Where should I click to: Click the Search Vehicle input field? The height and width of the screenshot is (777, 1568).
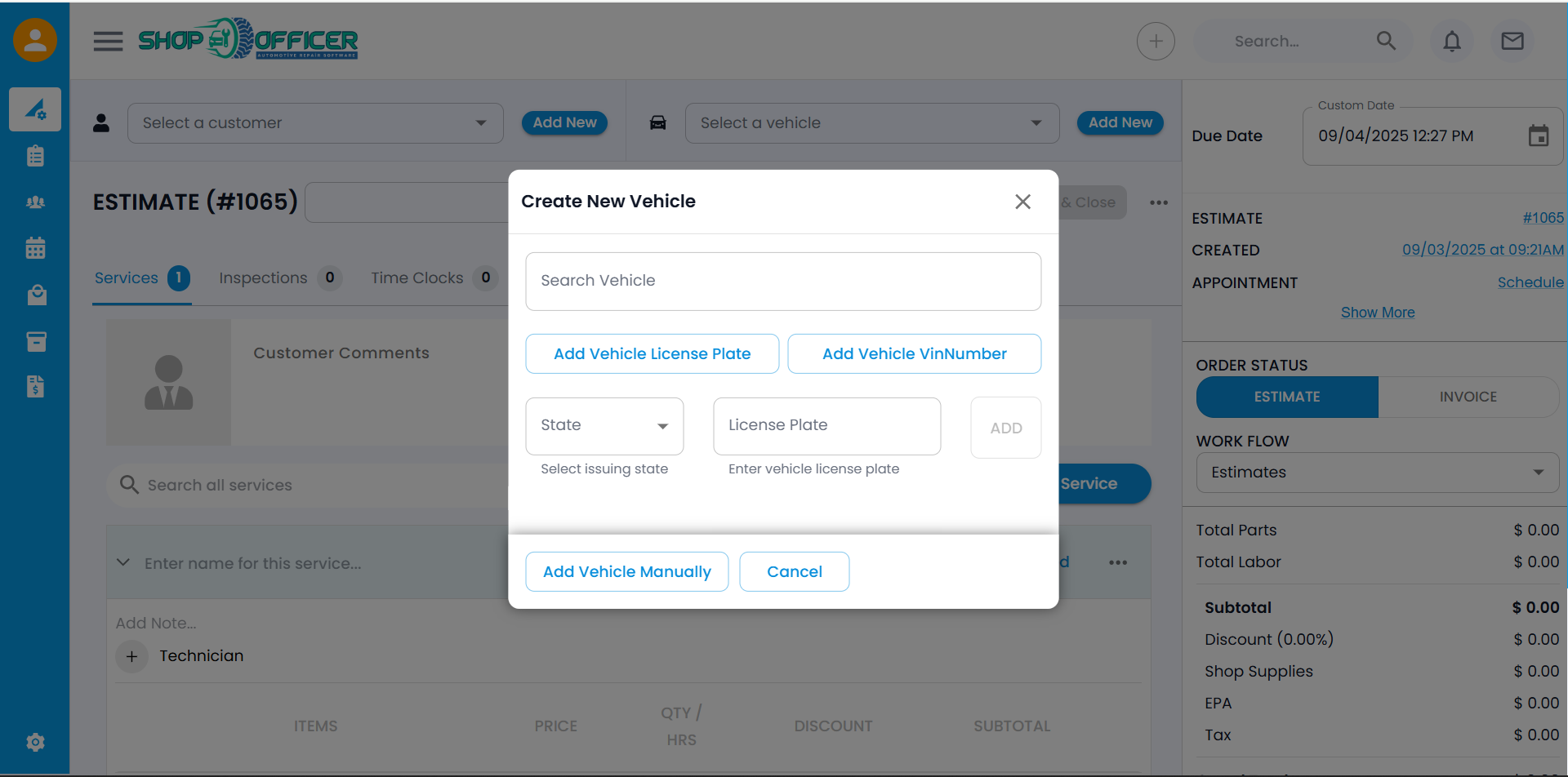click(x=782, y=281)
